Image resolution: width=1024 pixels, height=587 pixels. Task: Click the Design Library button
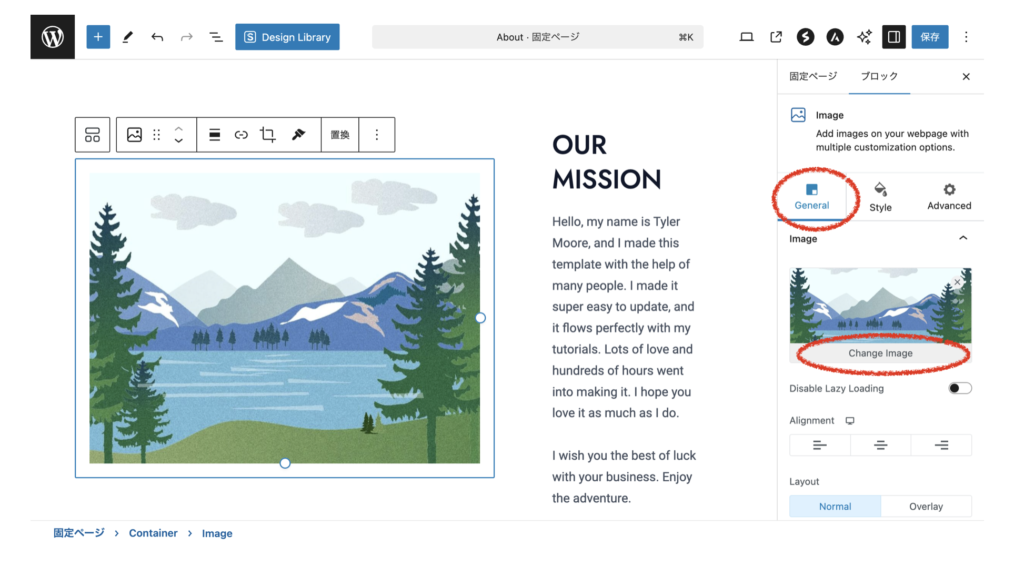(x=288, y=37)
